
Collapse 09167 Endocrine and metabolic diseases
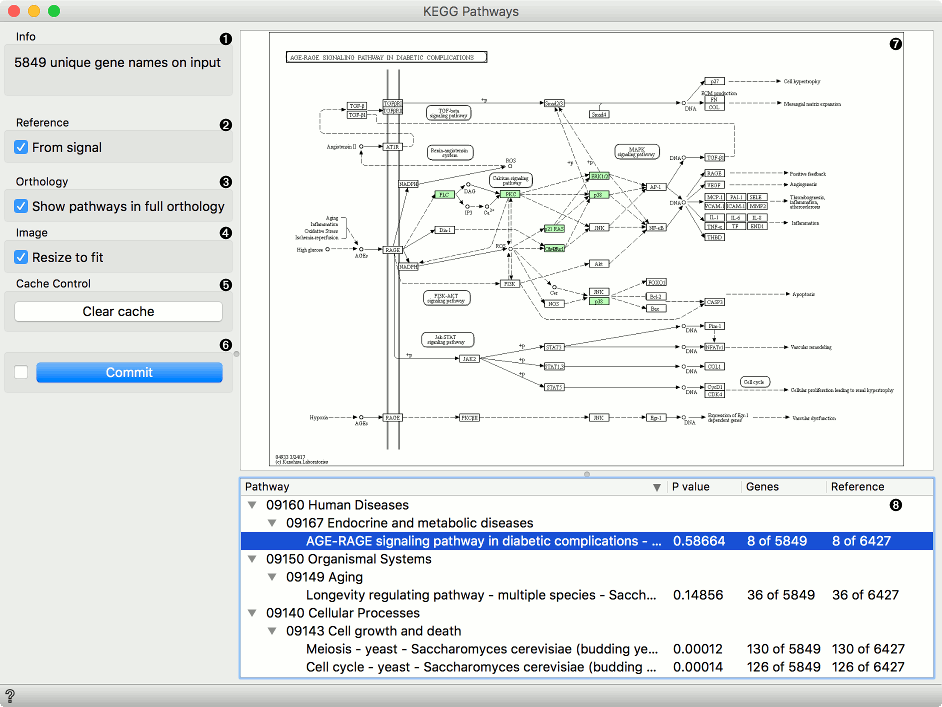coord(272,523)
